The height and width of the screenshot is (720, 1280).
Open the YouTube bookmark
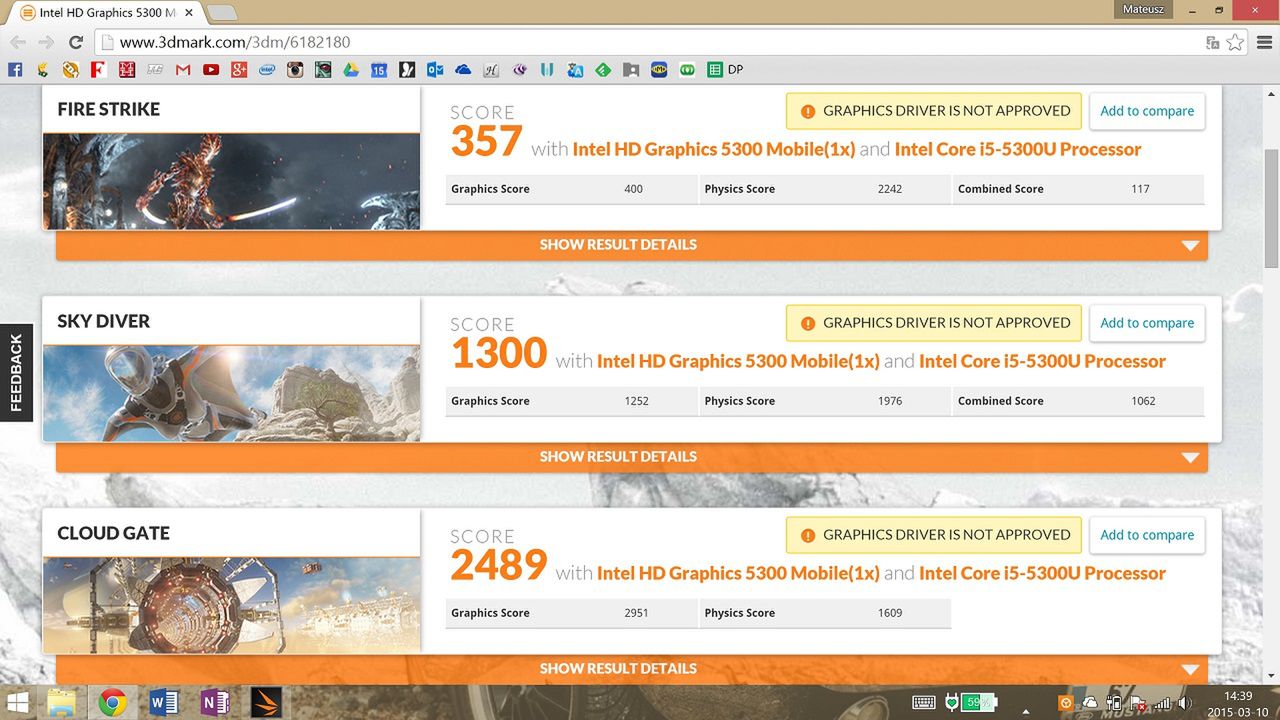coord(211,69)
